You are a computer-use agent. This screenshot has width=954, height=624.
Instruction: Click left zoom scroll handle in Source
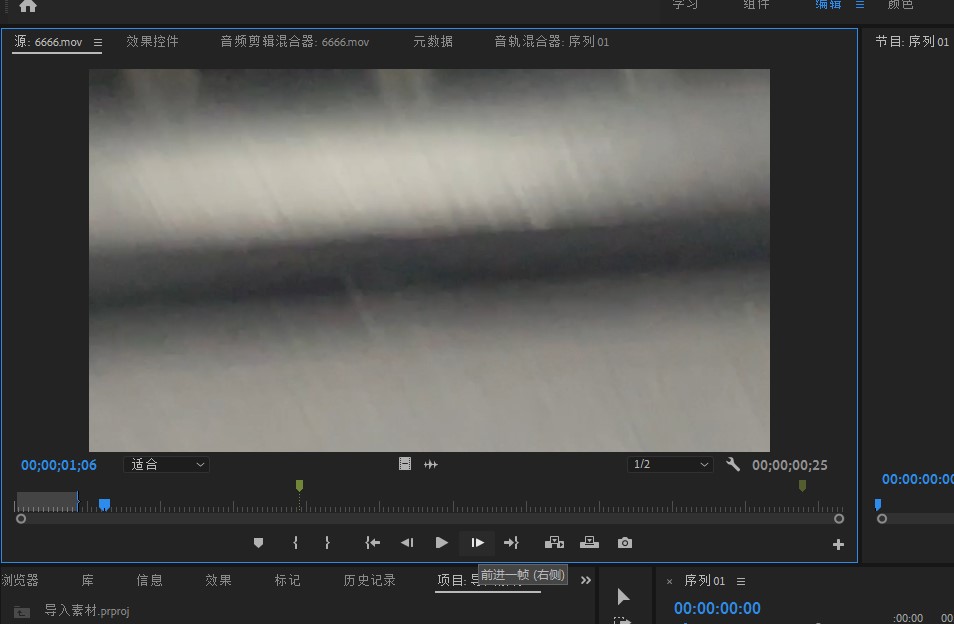[21, 519]
